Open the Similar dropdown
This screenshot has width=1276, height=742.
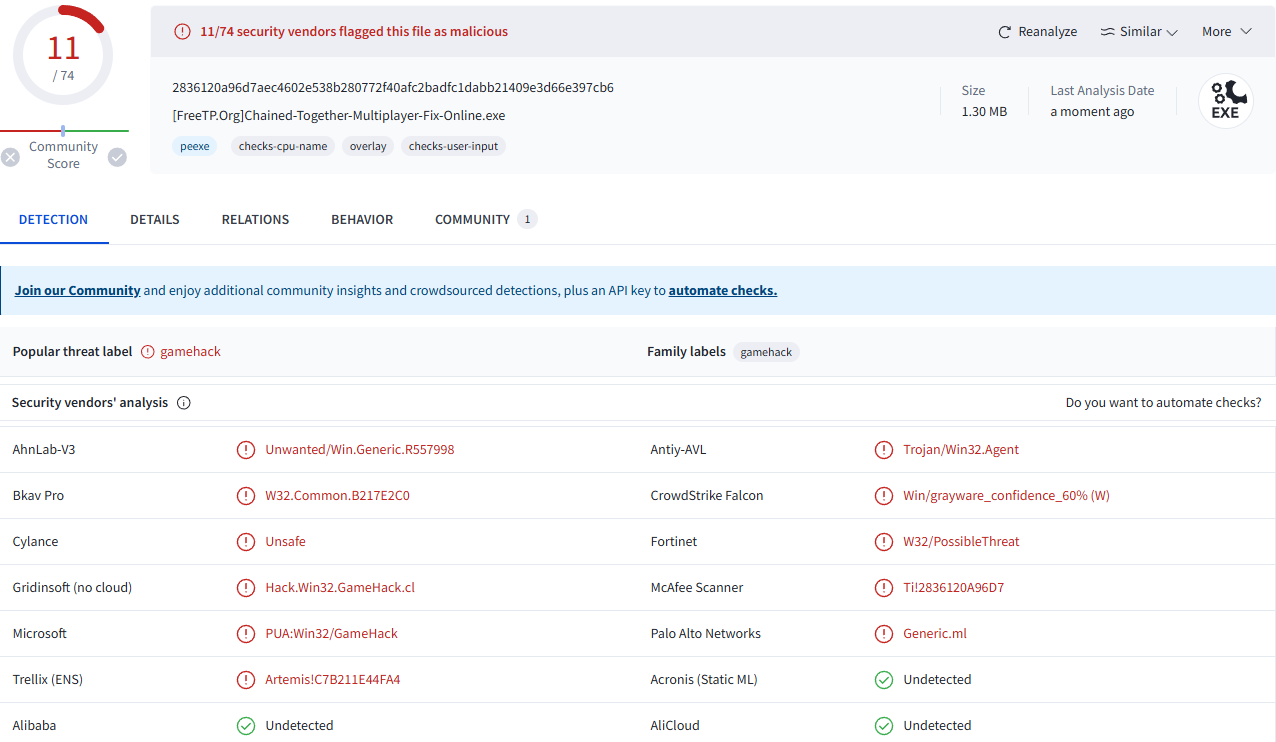click(1139, 32)
